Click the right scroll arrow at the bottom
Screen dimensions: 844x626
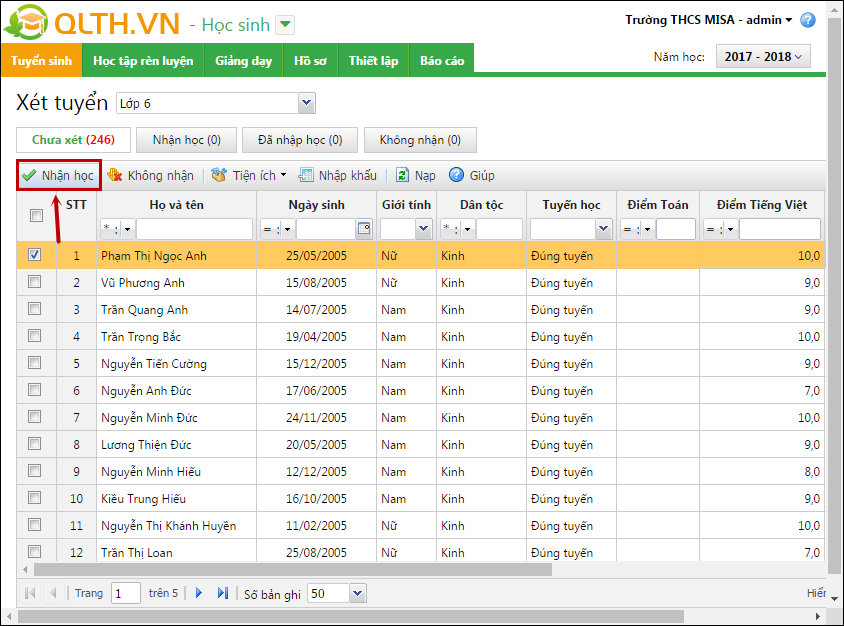pos(818,616)
